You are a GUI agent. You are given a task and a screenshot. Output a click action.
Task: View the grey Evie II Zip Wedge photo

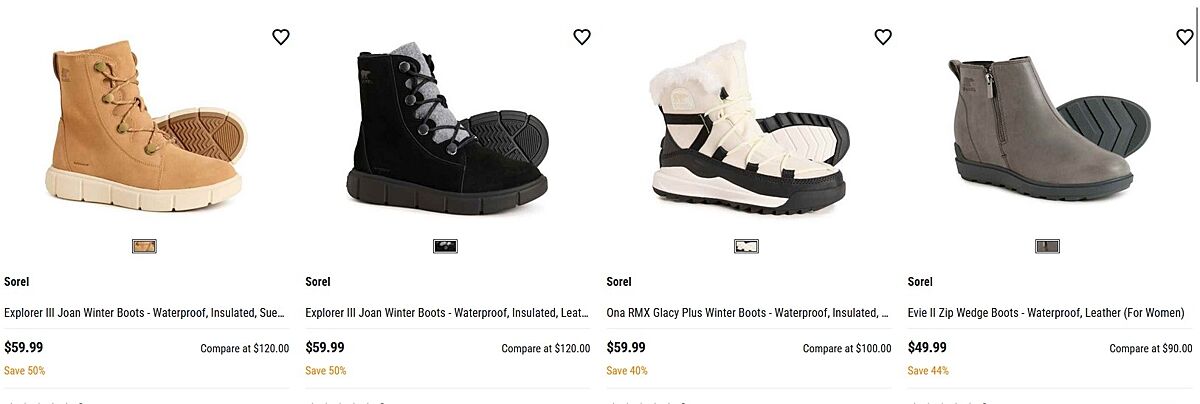pyautogui.click(x=1047, y=125)
